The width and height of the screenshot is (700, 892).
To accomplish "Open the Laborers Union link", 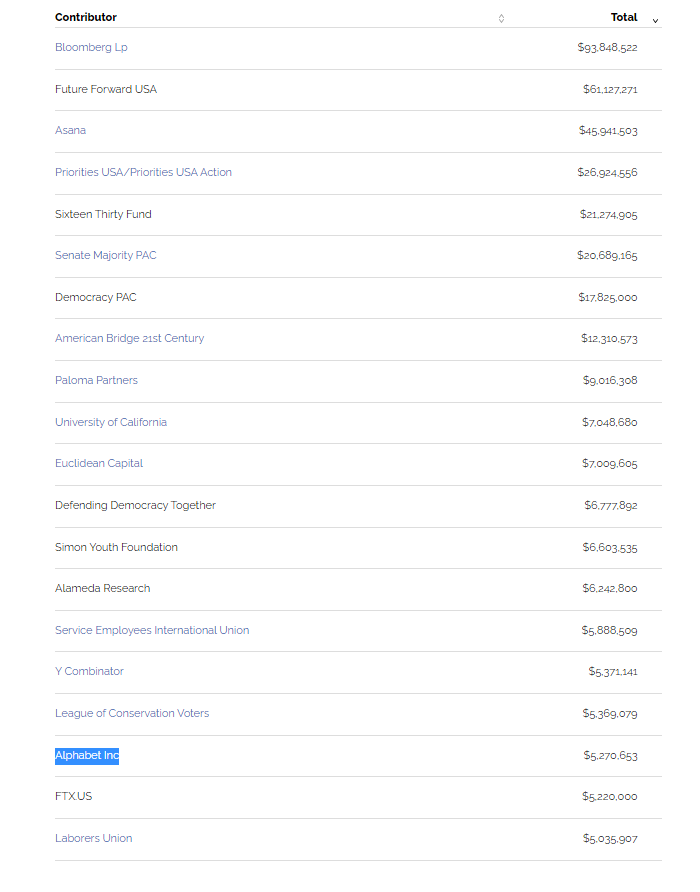I will tap(94, 839).
